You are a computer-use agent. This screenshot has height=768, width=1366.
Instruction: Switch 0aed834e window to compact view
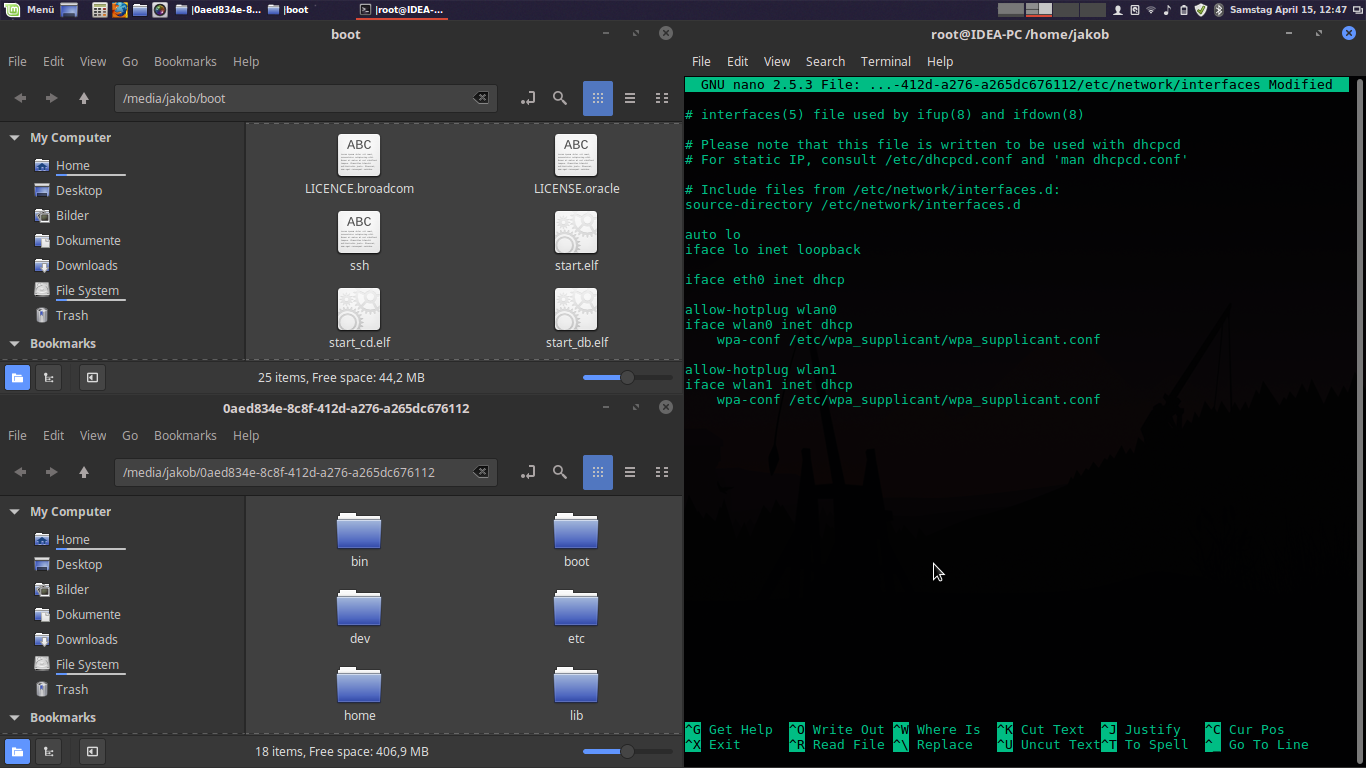tap(662, 472)
